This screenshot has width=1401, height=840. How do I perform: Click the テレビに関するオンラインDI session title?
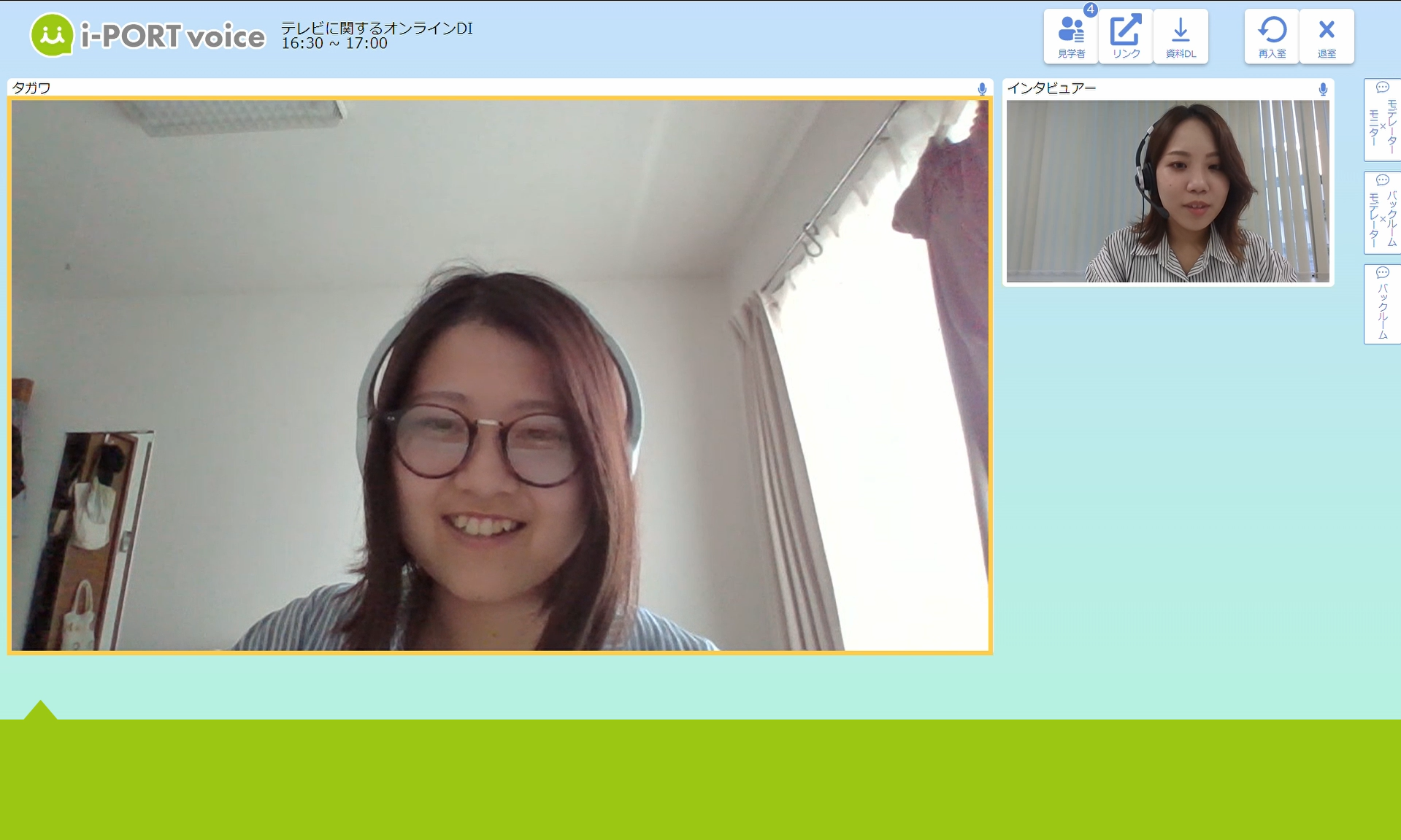(377, 28)
